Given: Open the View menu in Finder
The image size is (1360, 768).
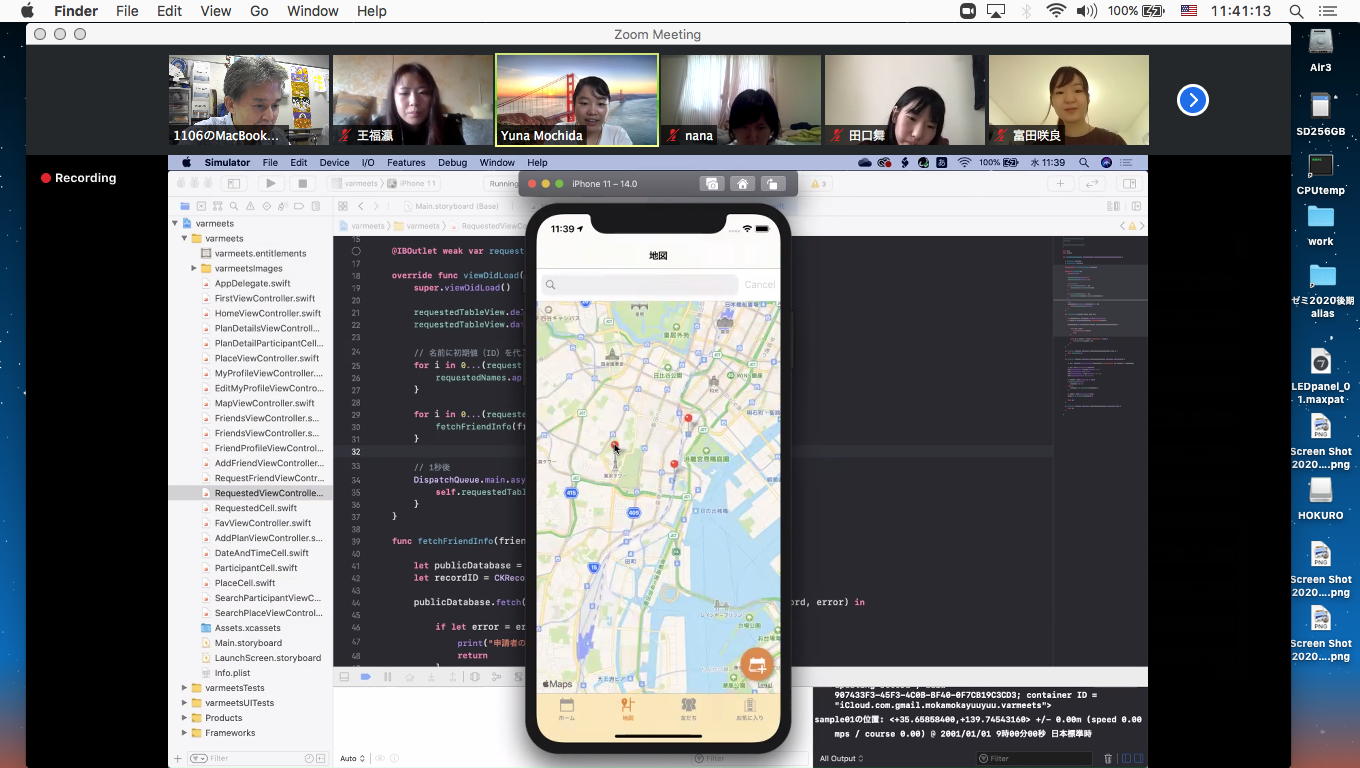Looking at the screenshot, I should coord(215,11).
